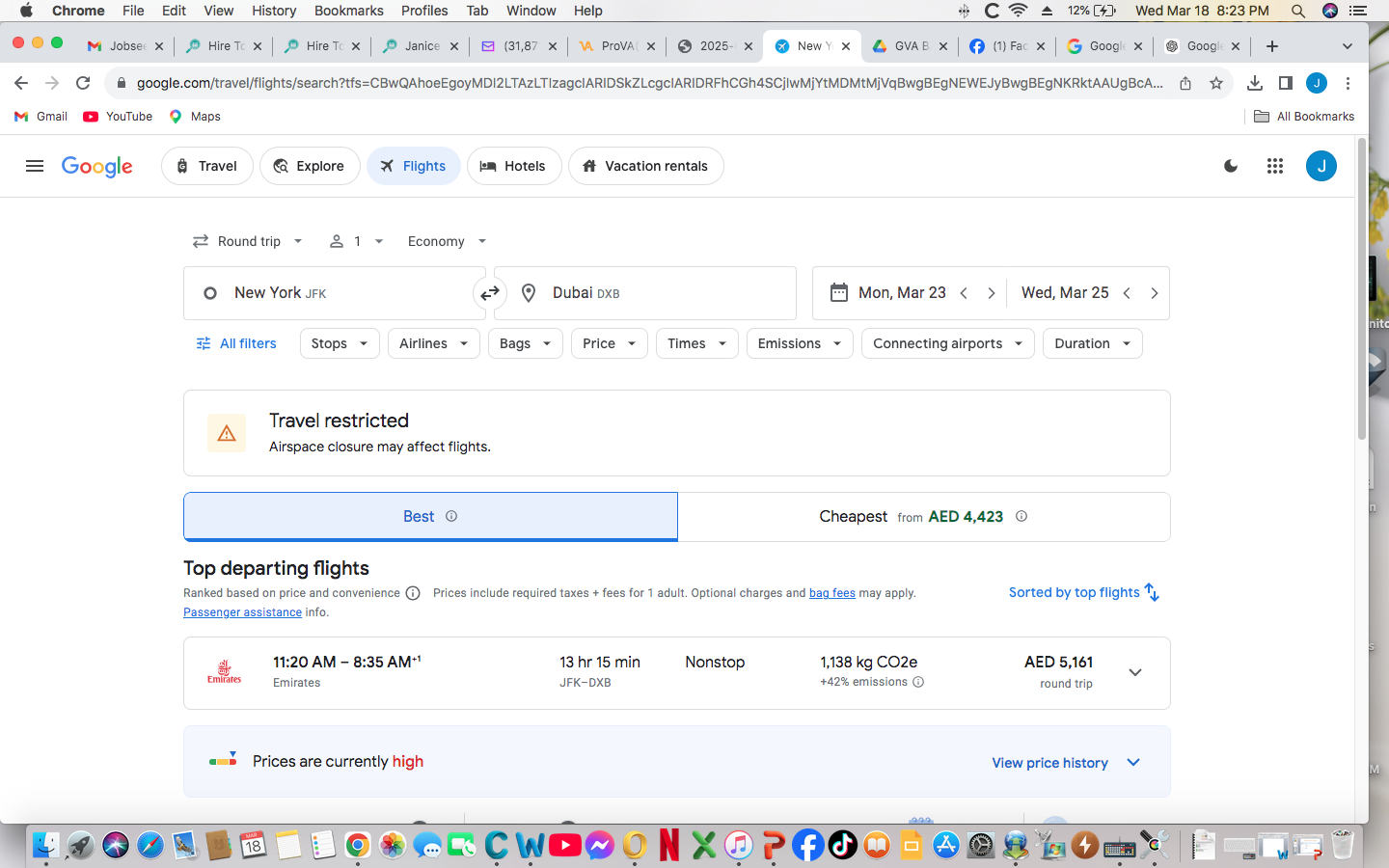This screenshot has height=868, width=1389.
Task: Click the info icon beside Best
Action: 451,516
